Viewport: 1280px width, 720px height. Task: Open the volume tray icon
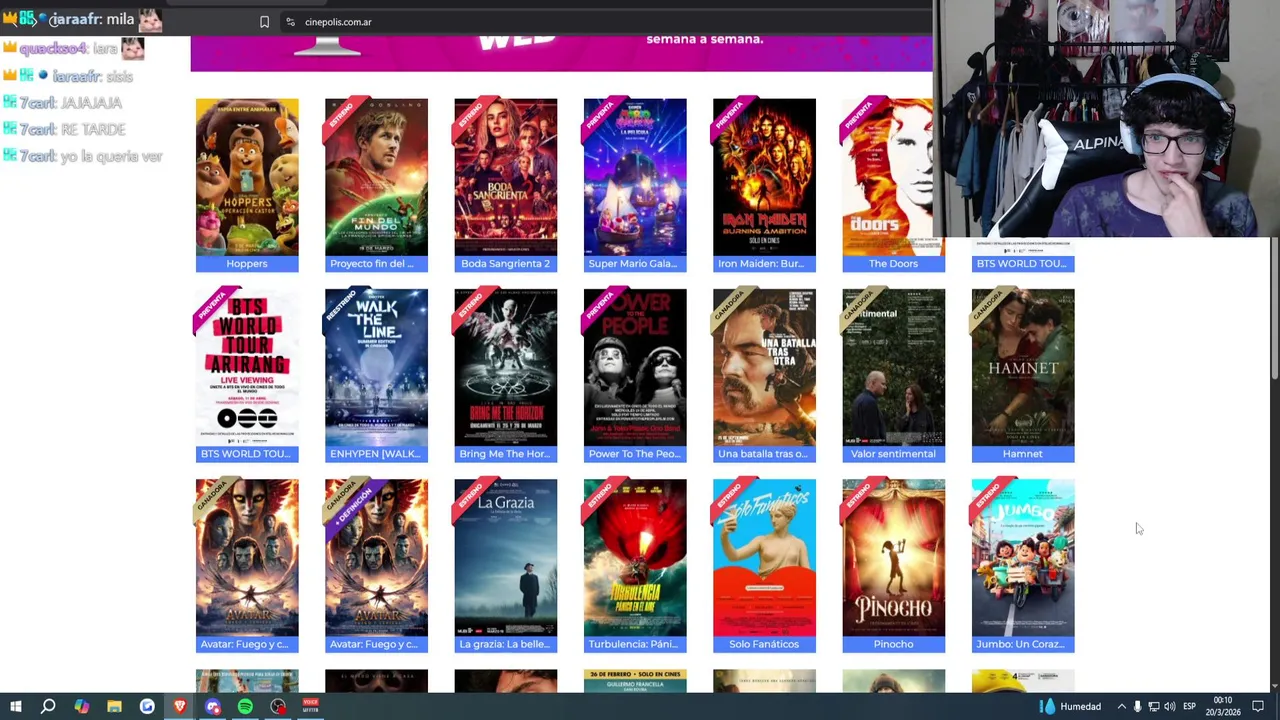click(x=1169, y=707)
